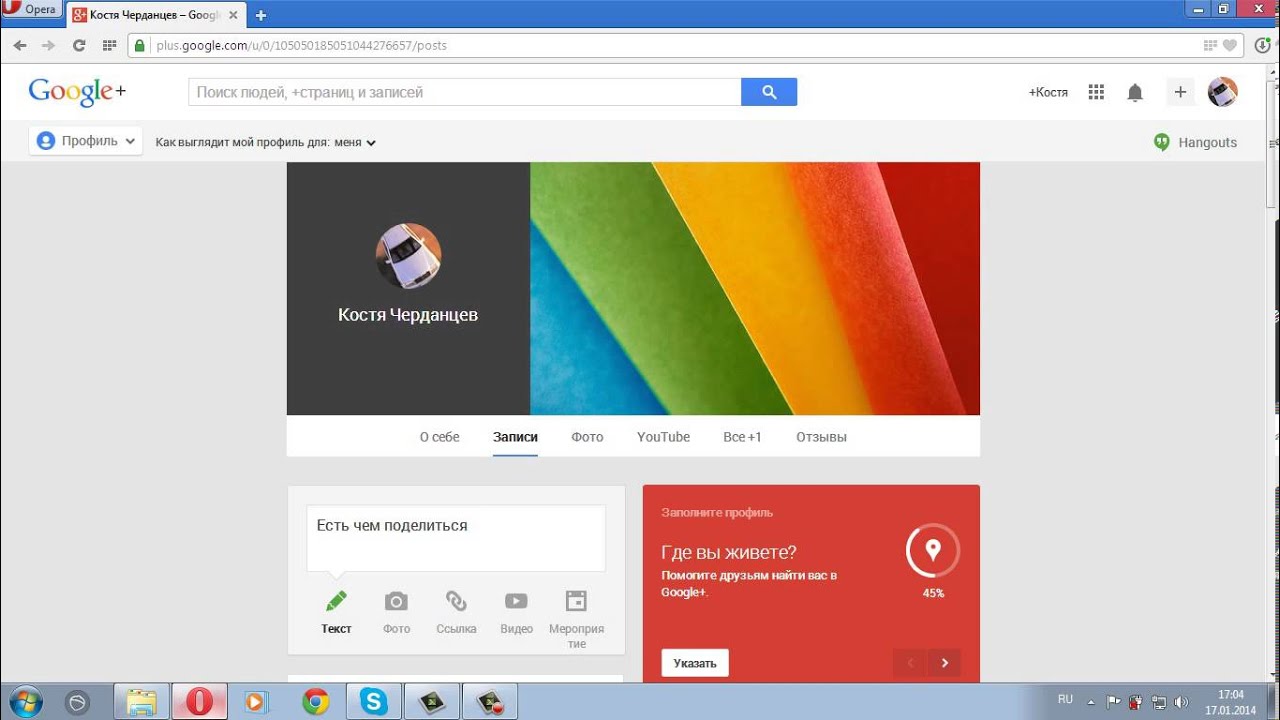
Task: Switch to the Отзывы tab
Action: pyautogui.click(x=821, y=437)
